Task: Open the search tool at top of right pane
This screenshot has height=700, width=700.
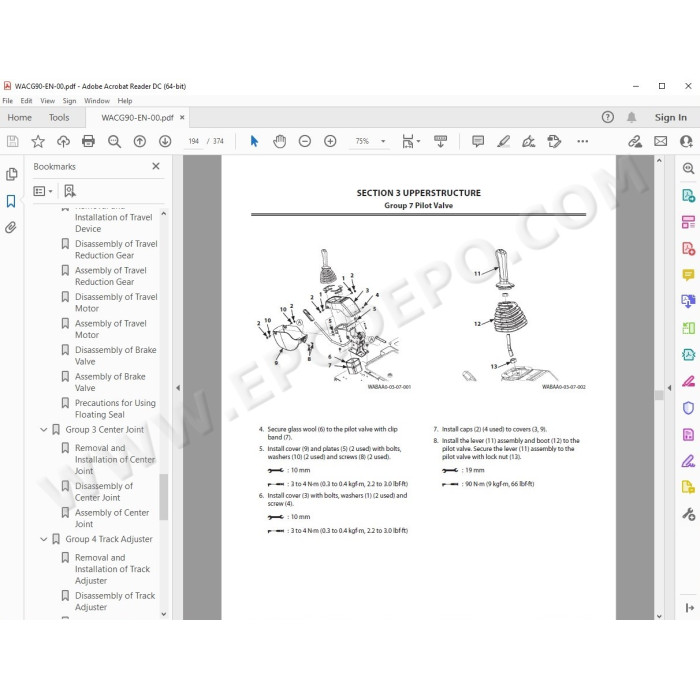Action: pos(688,168)
